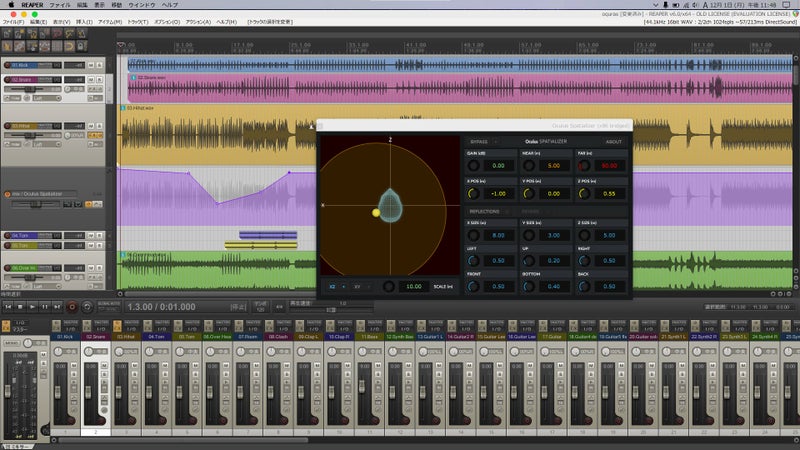The height and width of the screenshot is (450, 800).
Task: Click the GAIN knob in Oculus Spatializer
Action: (473, 165)
